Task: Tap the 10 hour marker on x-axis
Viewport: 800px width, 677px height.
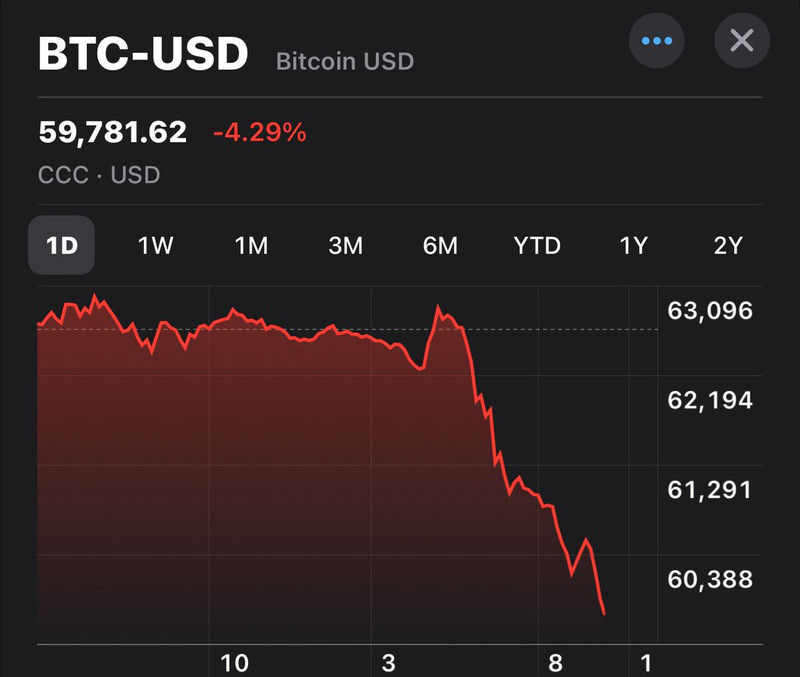Action: 234,663
